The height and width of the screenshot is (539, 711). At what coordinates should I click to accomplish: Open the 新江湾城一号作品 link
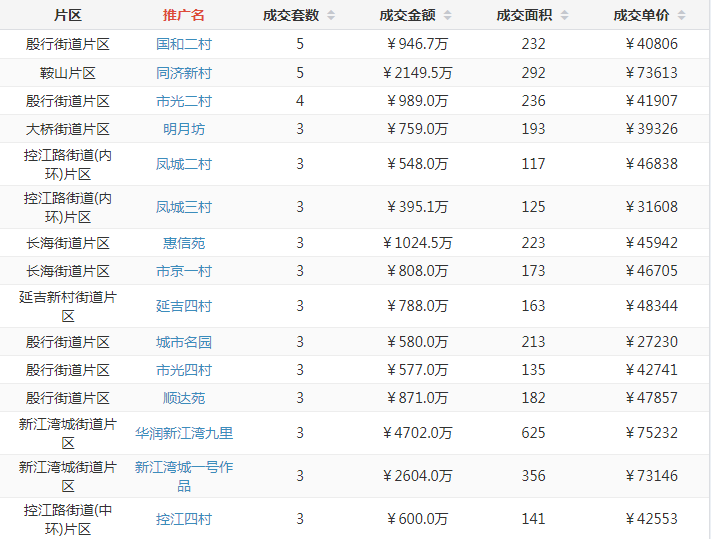pyautogui.click(x=184, y=476)
